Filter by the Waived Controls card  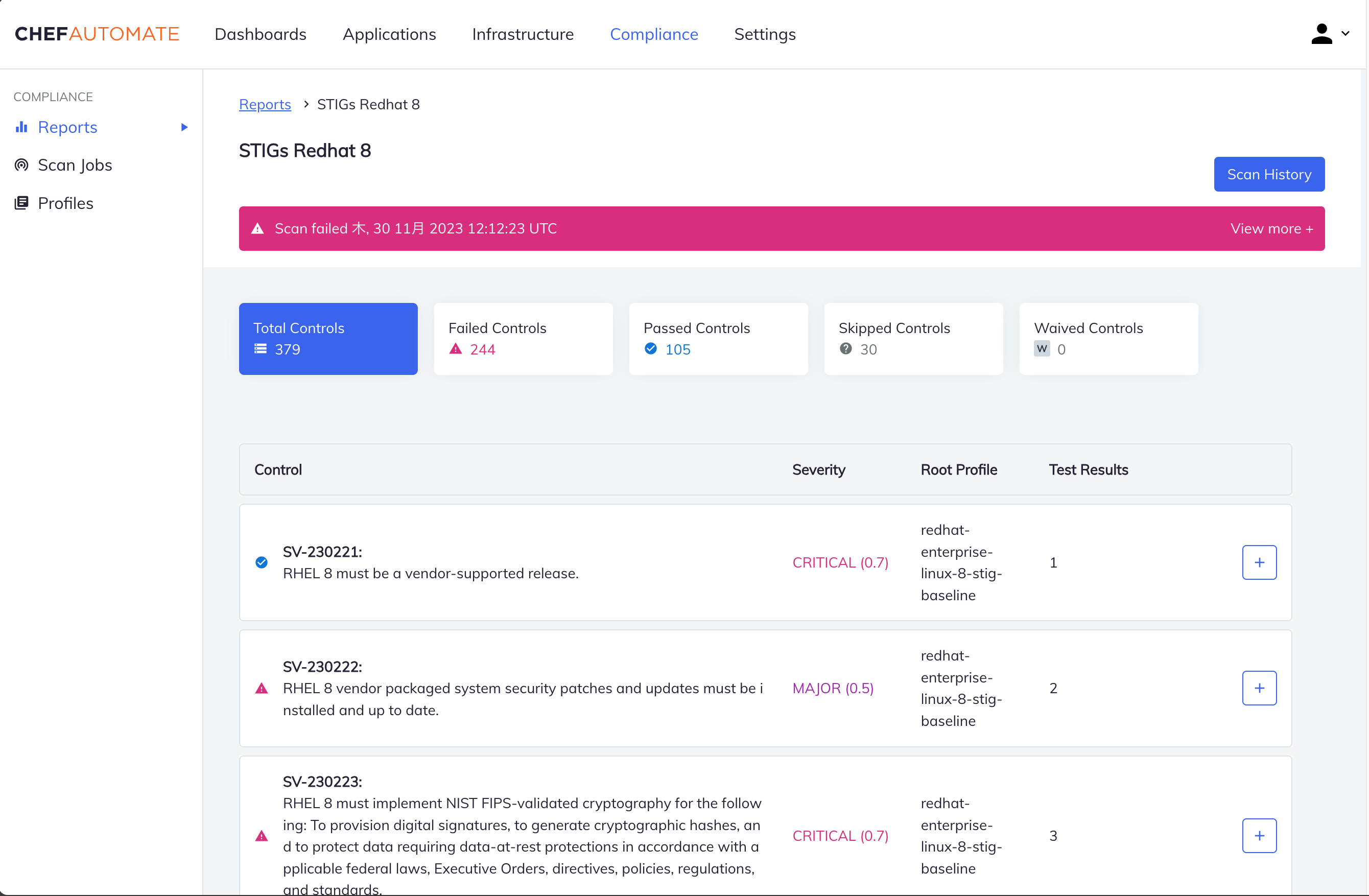click(1109, 339)
